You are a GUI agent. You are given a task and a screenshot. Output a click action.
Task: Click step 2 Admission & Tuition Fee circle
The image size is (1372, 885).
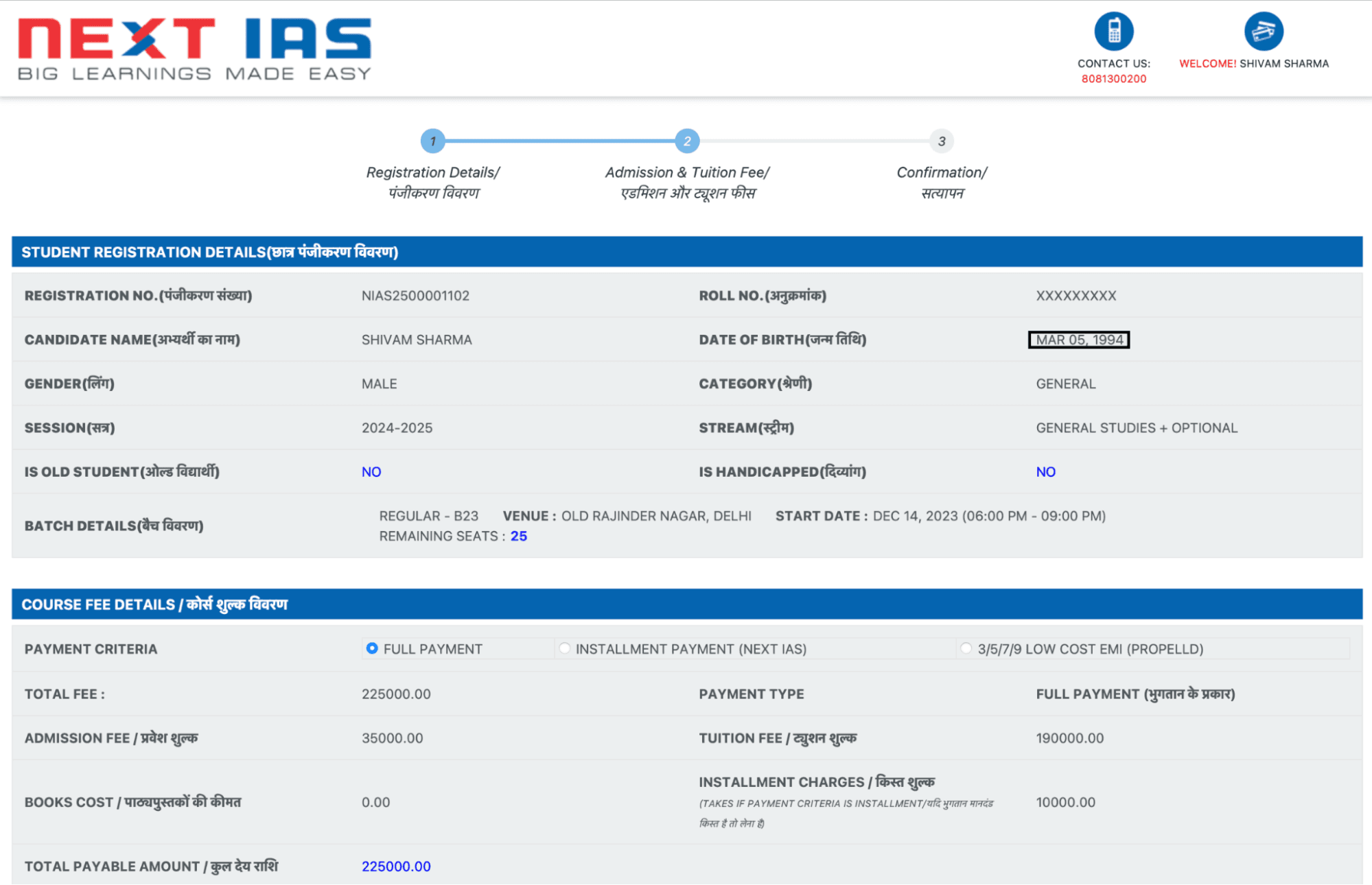pyautogui.click(x=686, y=141)
